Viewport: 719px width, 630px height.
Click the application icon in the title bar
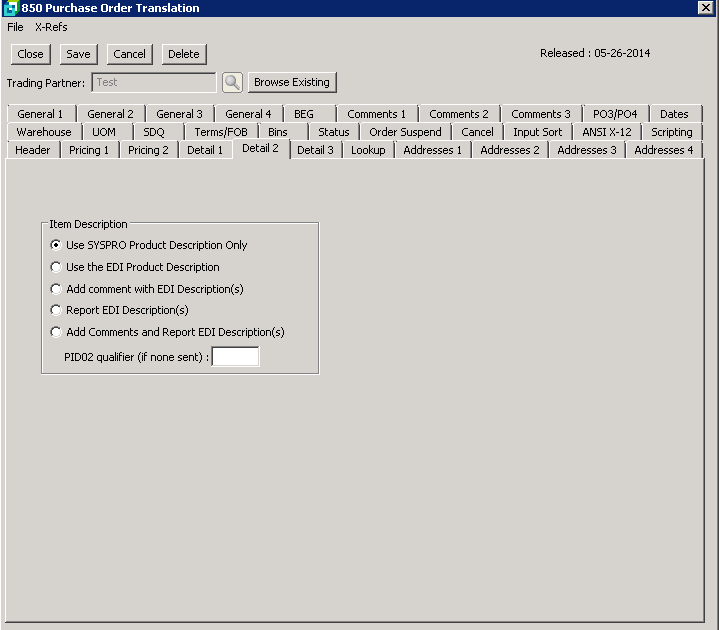point(11,8)
